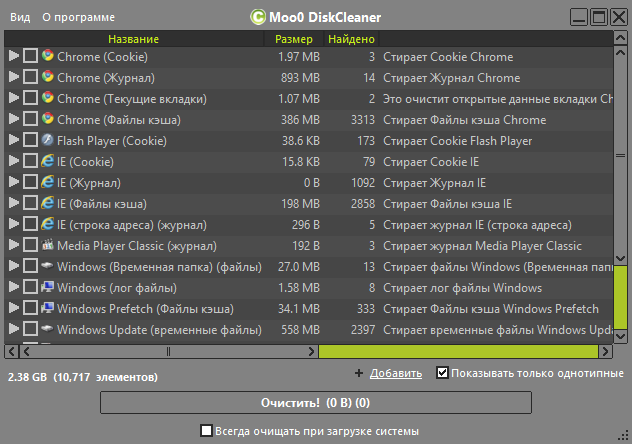Sort by the Размер column header
This screenshot has height=445, width=633.
pyautogui.click(x=294, y=39)
